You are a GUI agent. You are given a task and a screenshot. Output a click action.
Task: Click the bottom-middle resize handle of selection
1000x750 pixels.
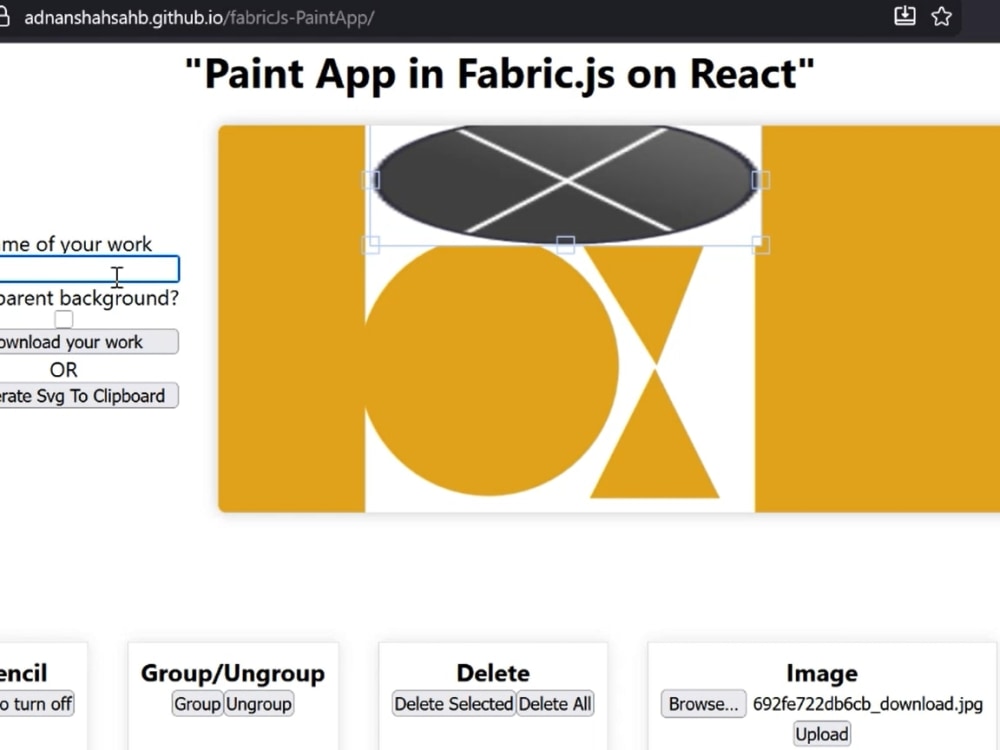coord(565,245)
